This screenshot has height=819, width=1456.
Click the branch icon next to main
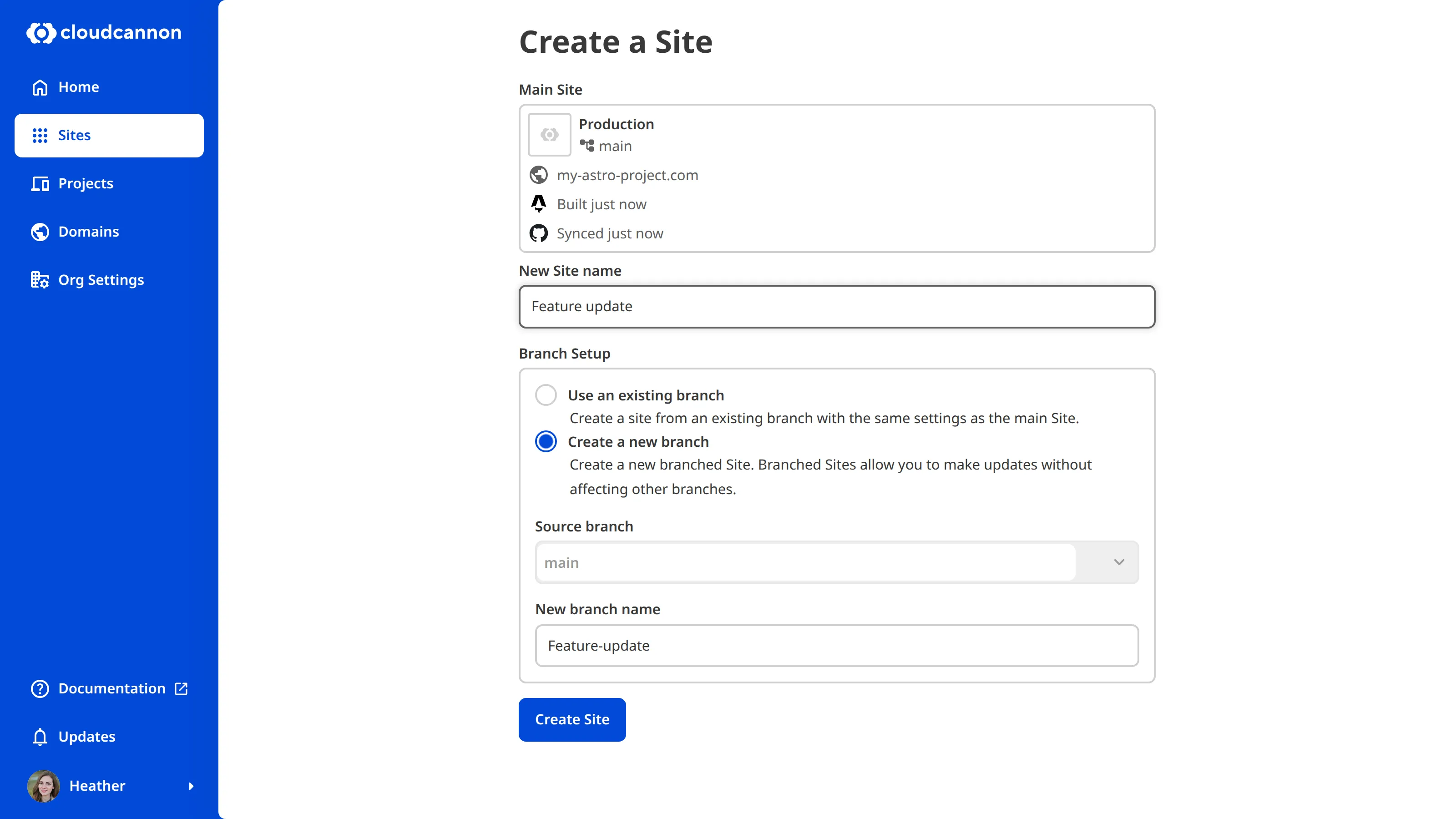[586, 146]
